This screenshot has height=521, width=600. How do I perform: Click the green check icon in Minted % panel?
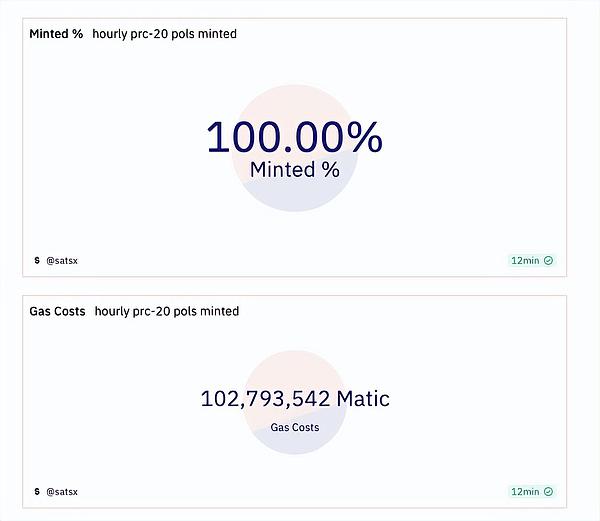pos(548,261)
